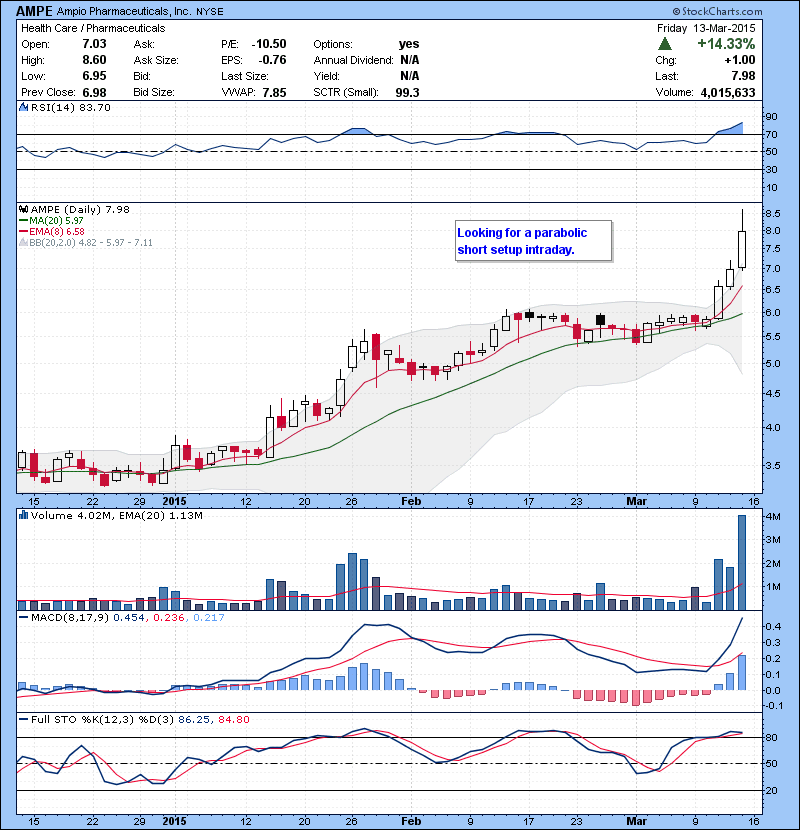Click the +14.33% percent change
800x830 pixels.
pyautogui.click(x=726, y=43)
